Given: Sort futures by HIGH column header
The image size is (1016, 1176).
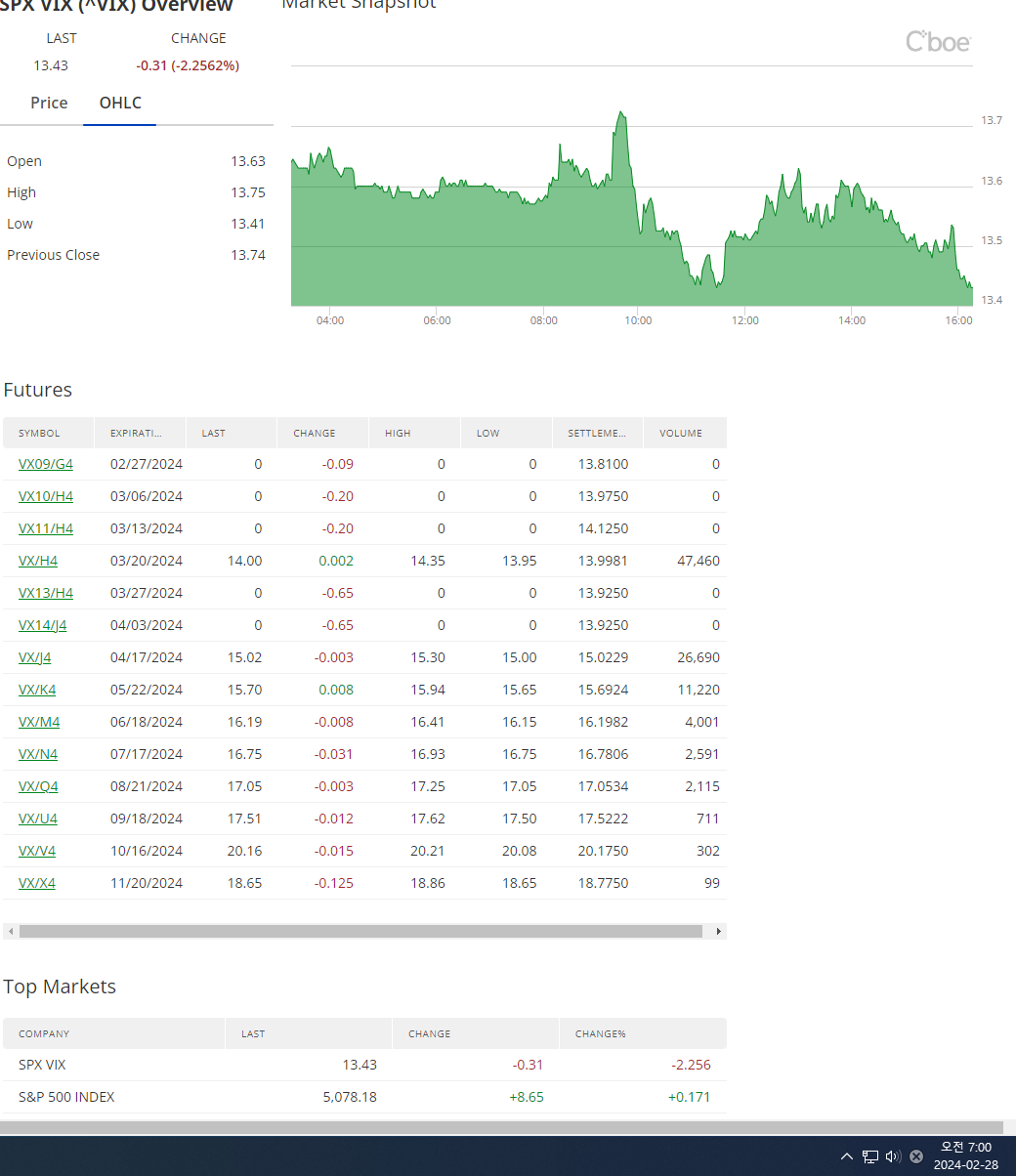Looking at the screenshot, I should (x=414, y=433).
